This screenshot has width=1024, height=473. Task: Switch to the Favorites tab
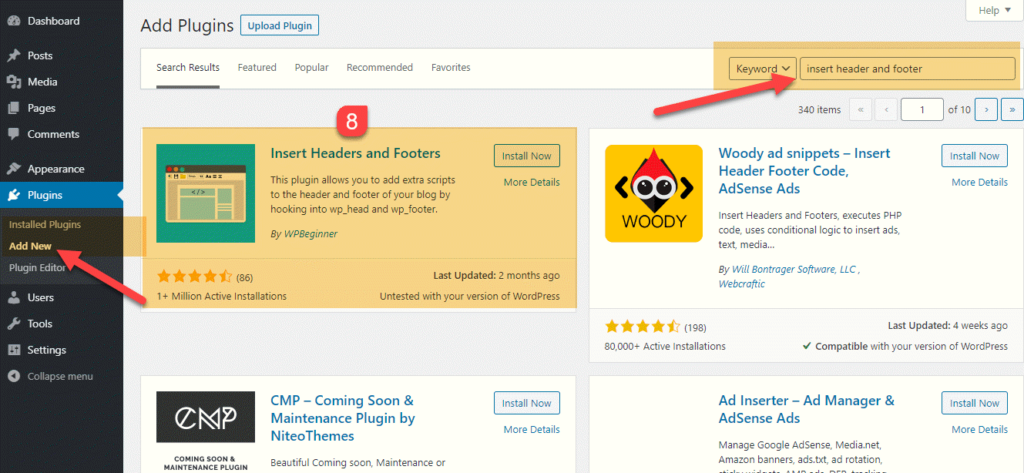coord(451,67)
